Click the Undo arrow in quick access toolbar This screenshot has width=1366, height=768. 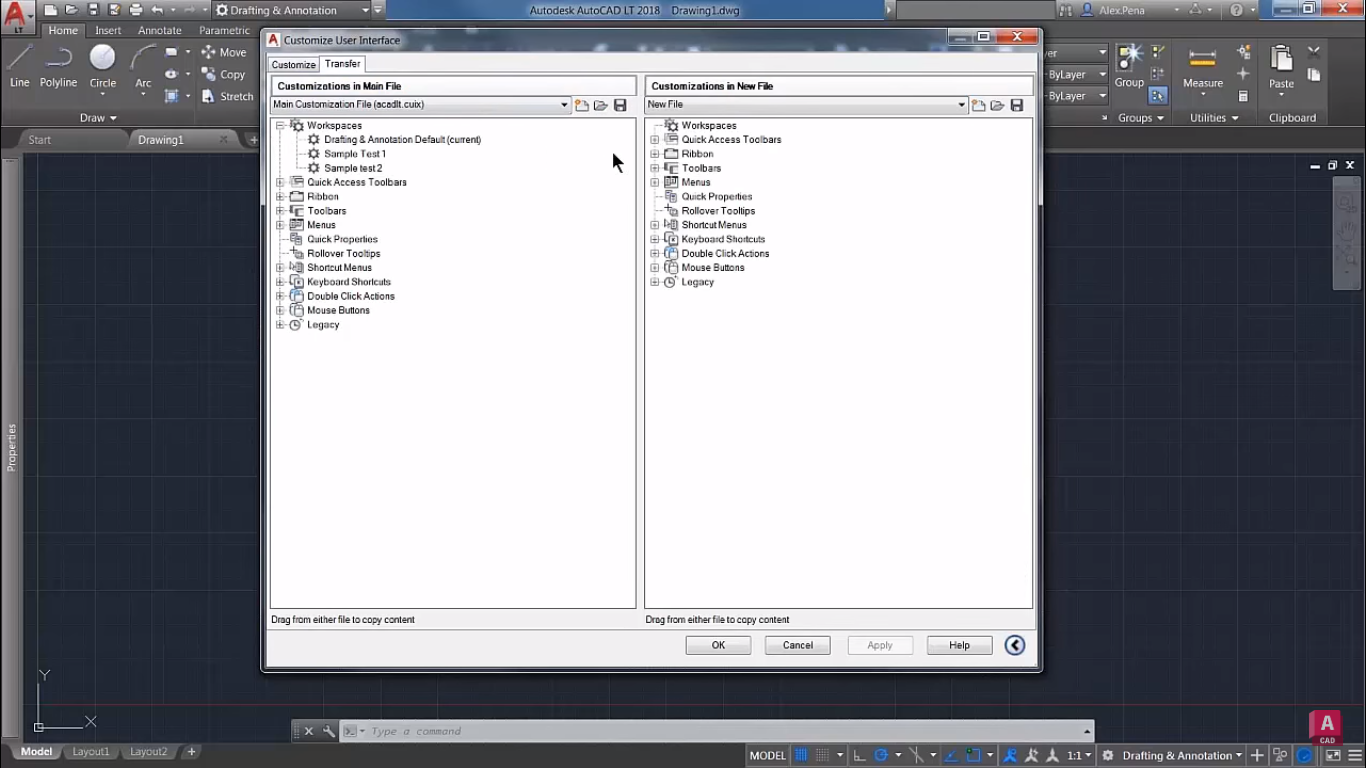pyautogui.click(x=157, y=10)
